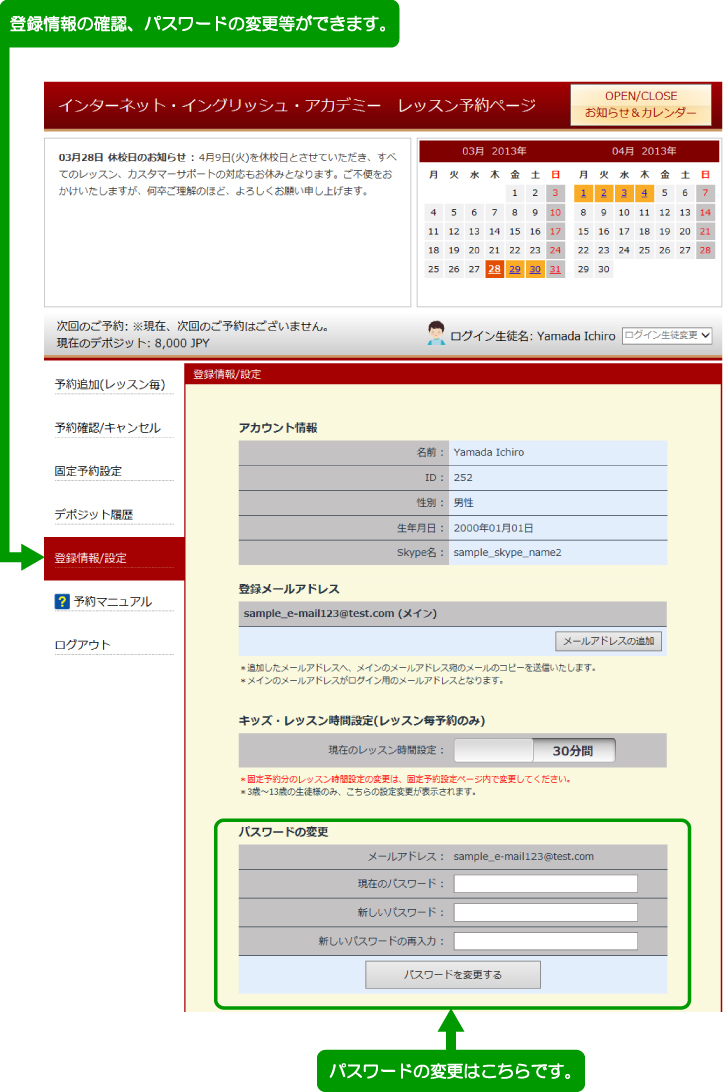The width and height of the screenshot is (724, 1092).
Task: Click the 登録メールアドレス section heading
Action: [x=289, y=588]
